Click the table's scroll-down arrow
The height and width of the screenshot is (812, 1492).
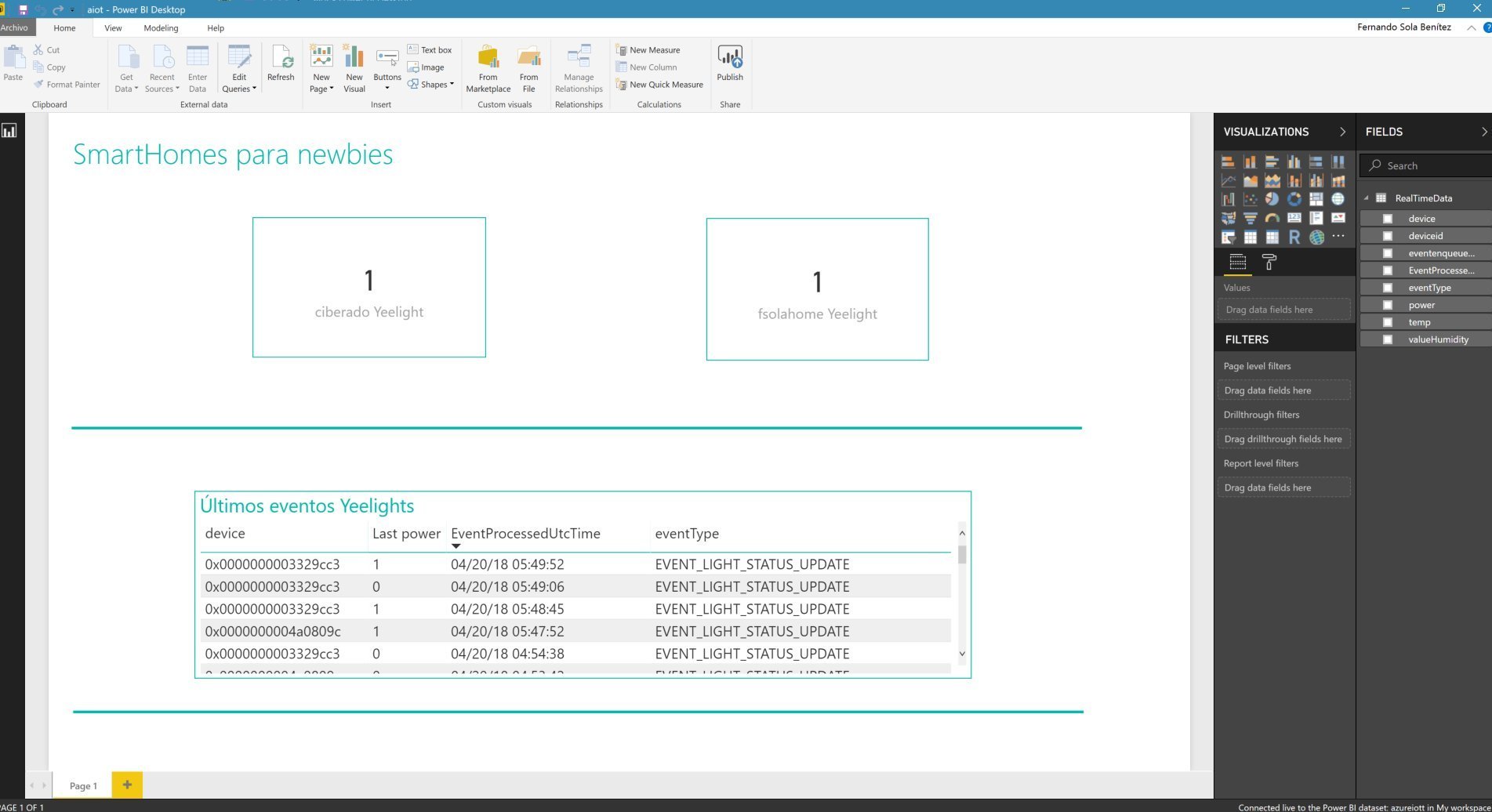pyautogui.click(x=962, y=654)
